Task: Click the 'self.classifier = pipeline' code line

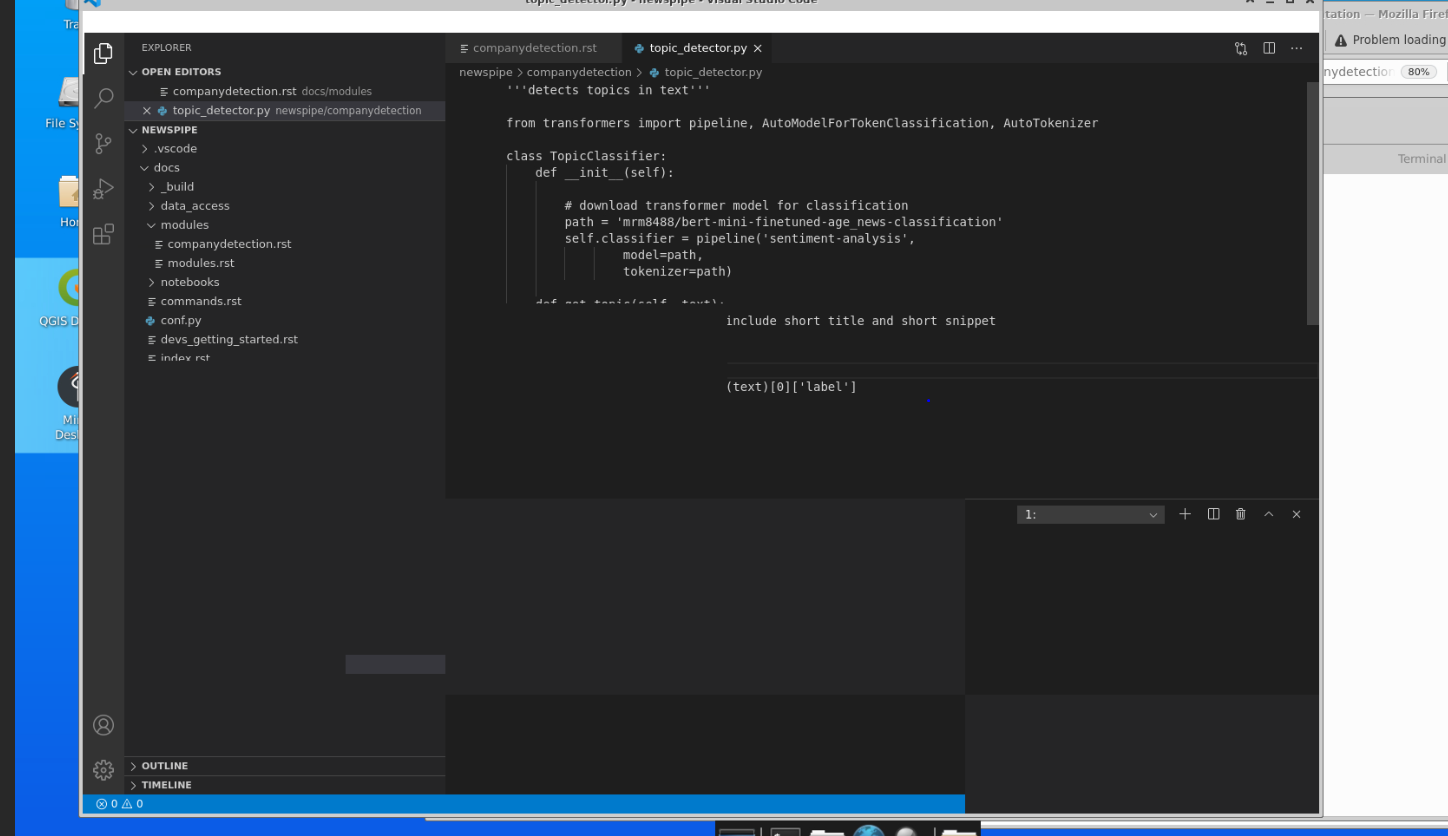Action: 740,238
